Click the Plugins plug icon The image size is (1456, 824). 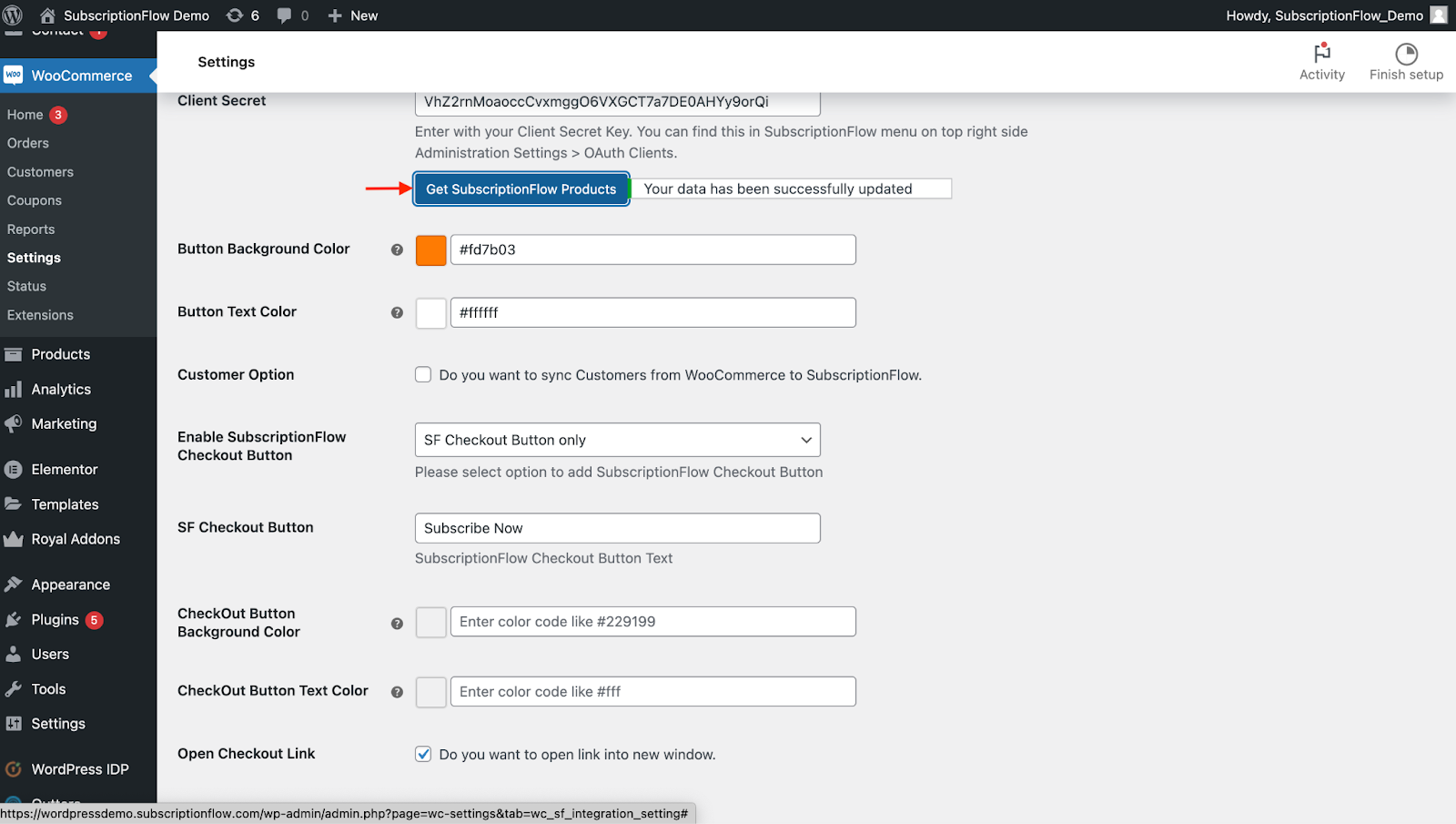13,620
